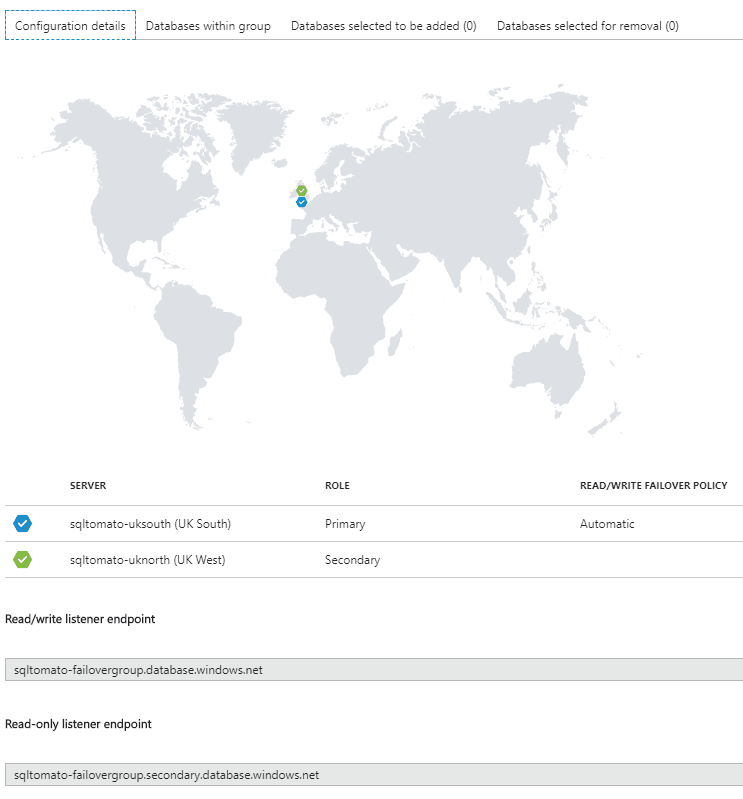Open Databases selected for removal tab
This screenshot has height=799, width=743.
tap(588, 25)
